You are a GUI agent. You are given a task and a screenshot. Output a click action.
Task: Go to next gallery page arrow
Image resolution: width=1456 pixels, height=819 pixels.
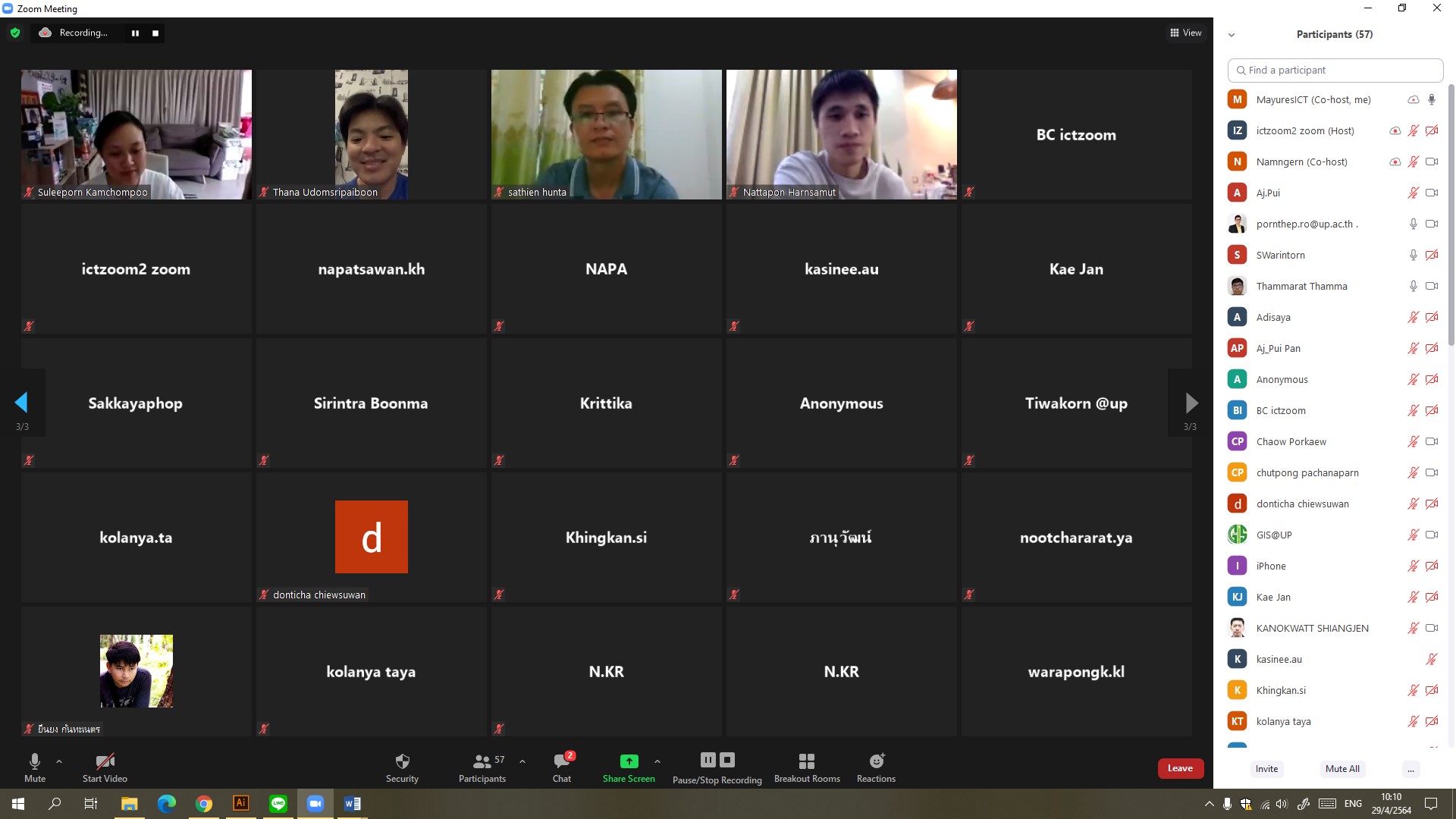1191,402
